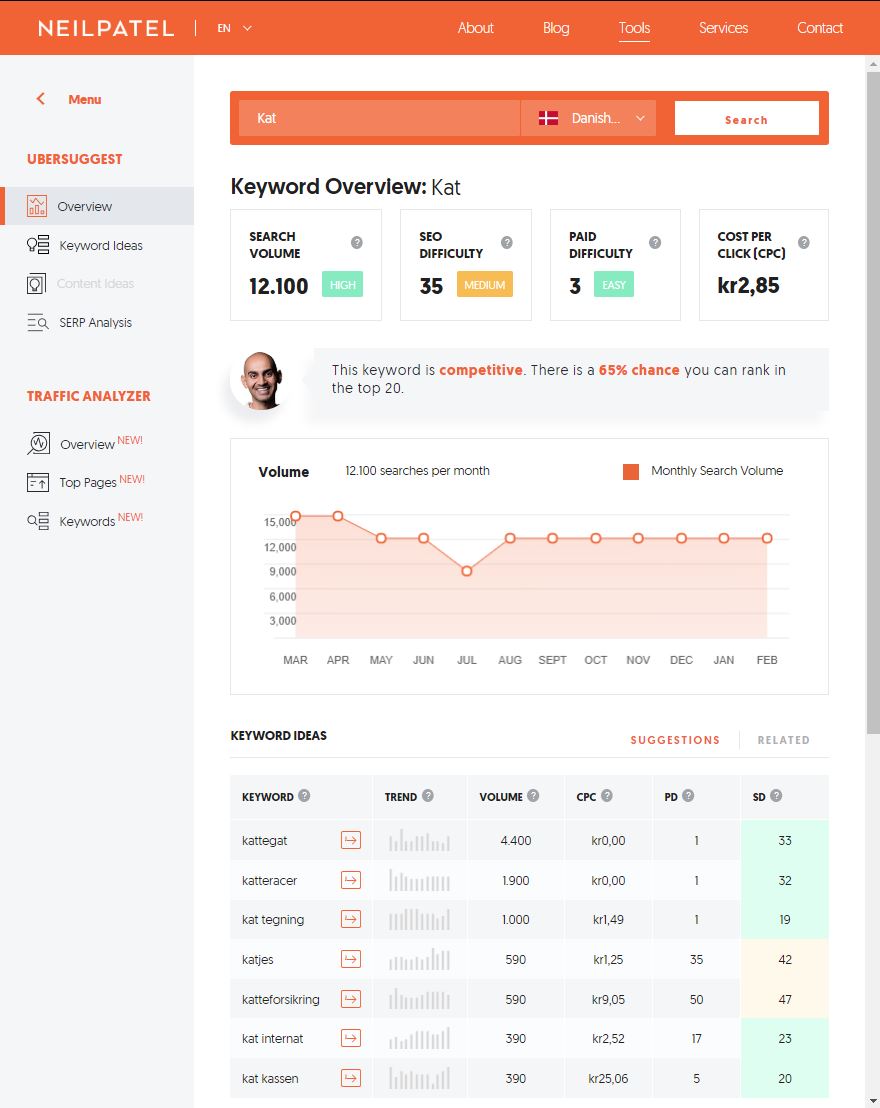
Task: Click the JUL data point on chart
Action: [x=467, y=571]
